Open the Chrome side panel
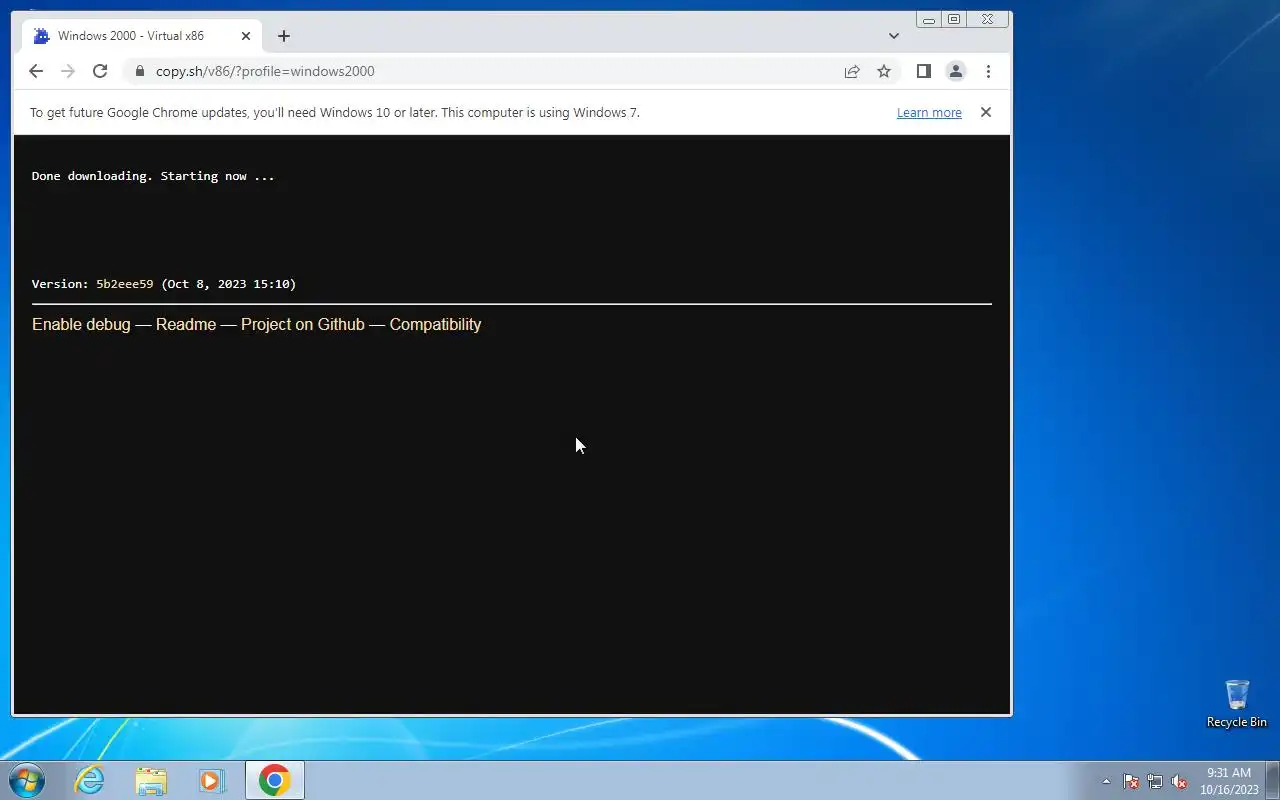 pos(924,71)
